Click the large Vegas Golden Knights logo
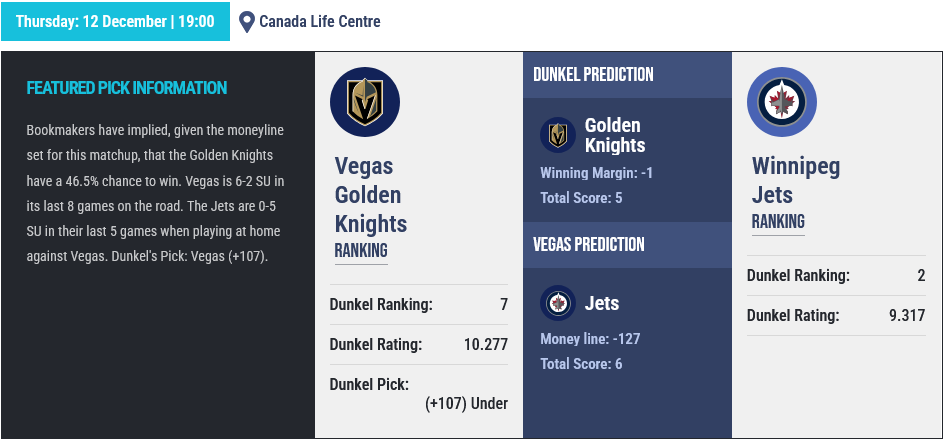Viewport: 944px width, 448px height. click(365, 101)
